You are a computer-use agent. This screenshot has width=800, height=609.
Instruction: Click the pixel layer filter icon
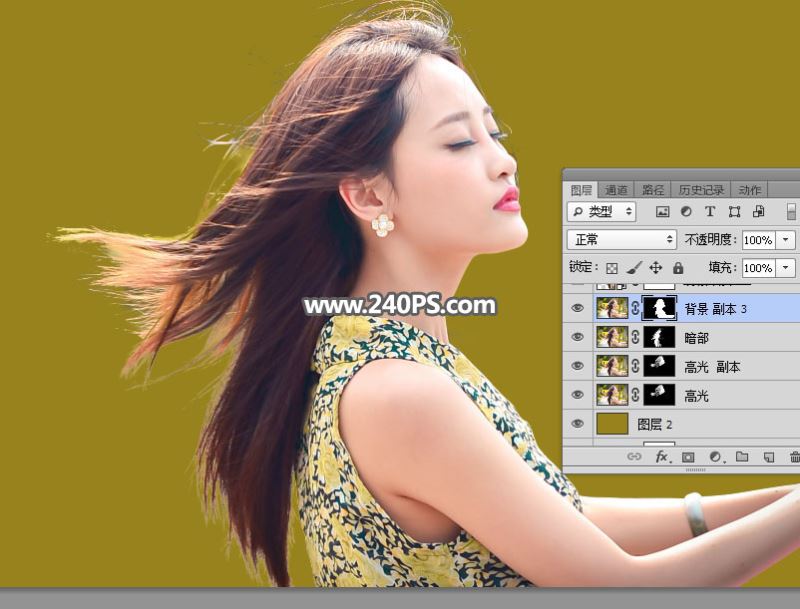click(662, 212)
